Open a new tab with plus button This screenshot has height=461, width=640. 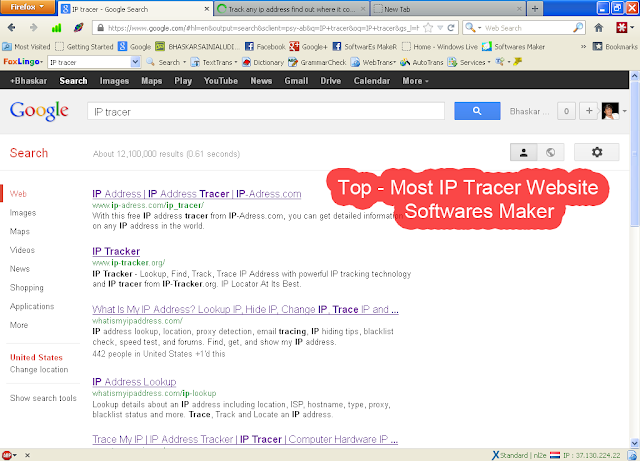(x=535, y=9)
